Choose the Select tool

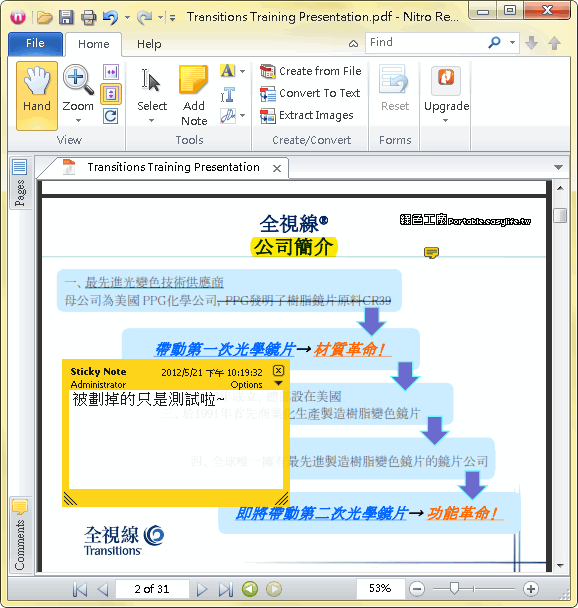tap(152, 90)
